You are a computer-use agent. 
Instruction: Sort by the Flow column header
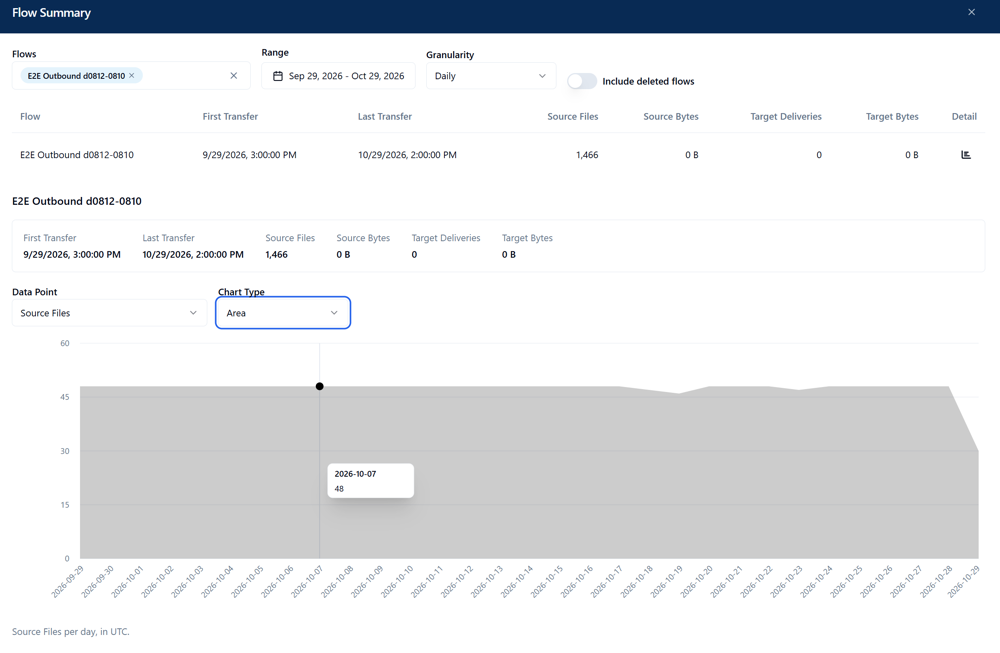tap(30, 116)
